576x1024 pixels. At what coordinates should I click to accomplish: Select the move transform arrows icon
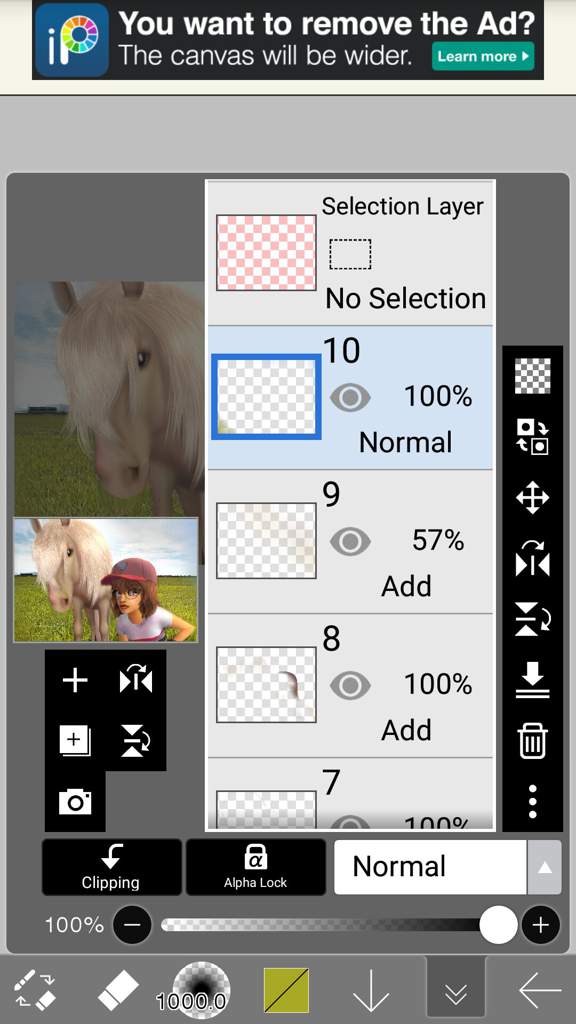[532, 498]
